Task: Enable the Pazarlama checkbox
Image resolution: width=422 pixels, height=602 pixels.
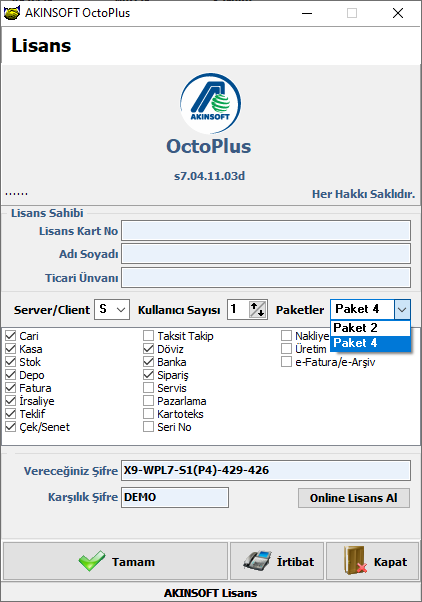Action: pyautogui.click(x=148, y=401)
